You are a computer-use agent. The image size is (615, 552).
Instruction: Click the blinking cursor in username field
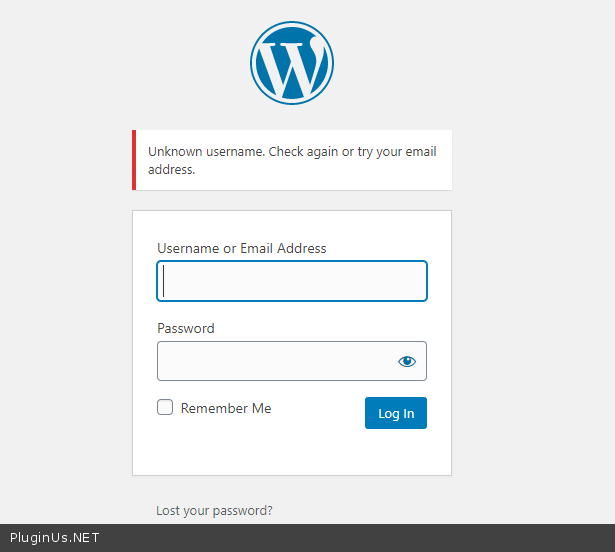(x=164, y=281)
